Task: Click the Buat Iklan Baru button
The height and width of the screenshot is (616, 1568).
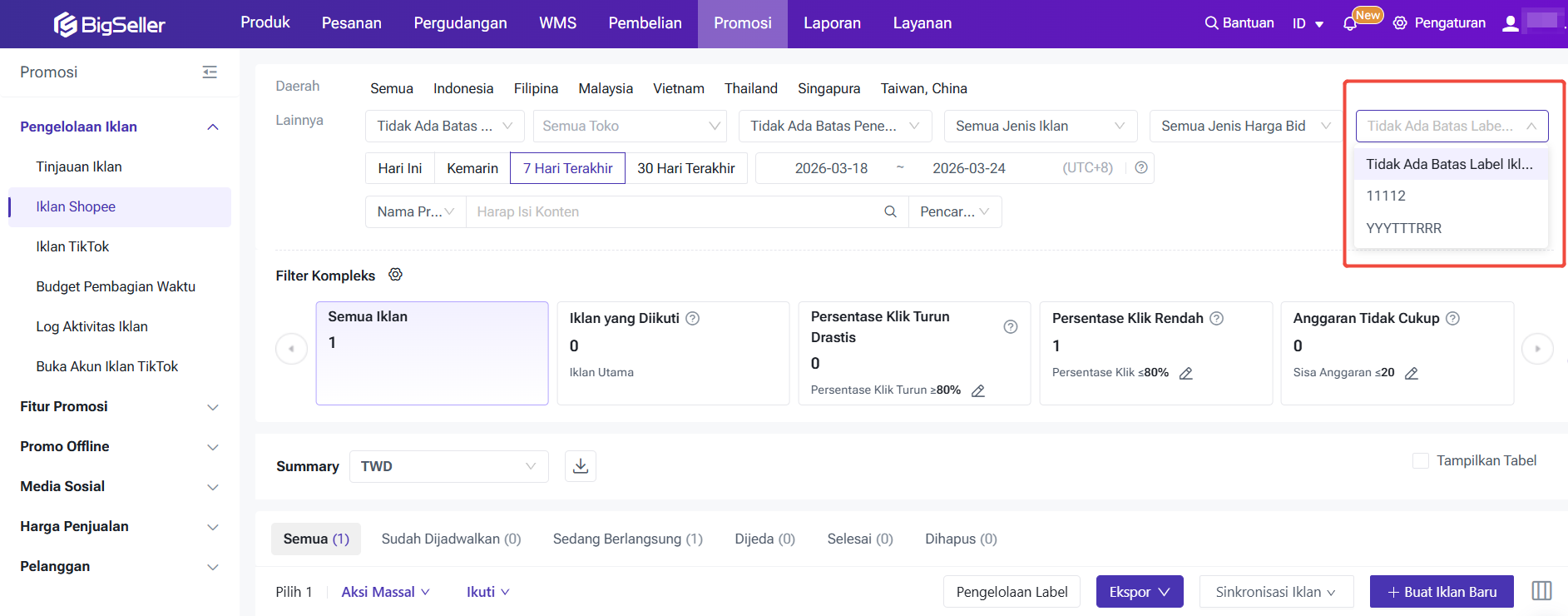Action: (x=1442, y=592)
